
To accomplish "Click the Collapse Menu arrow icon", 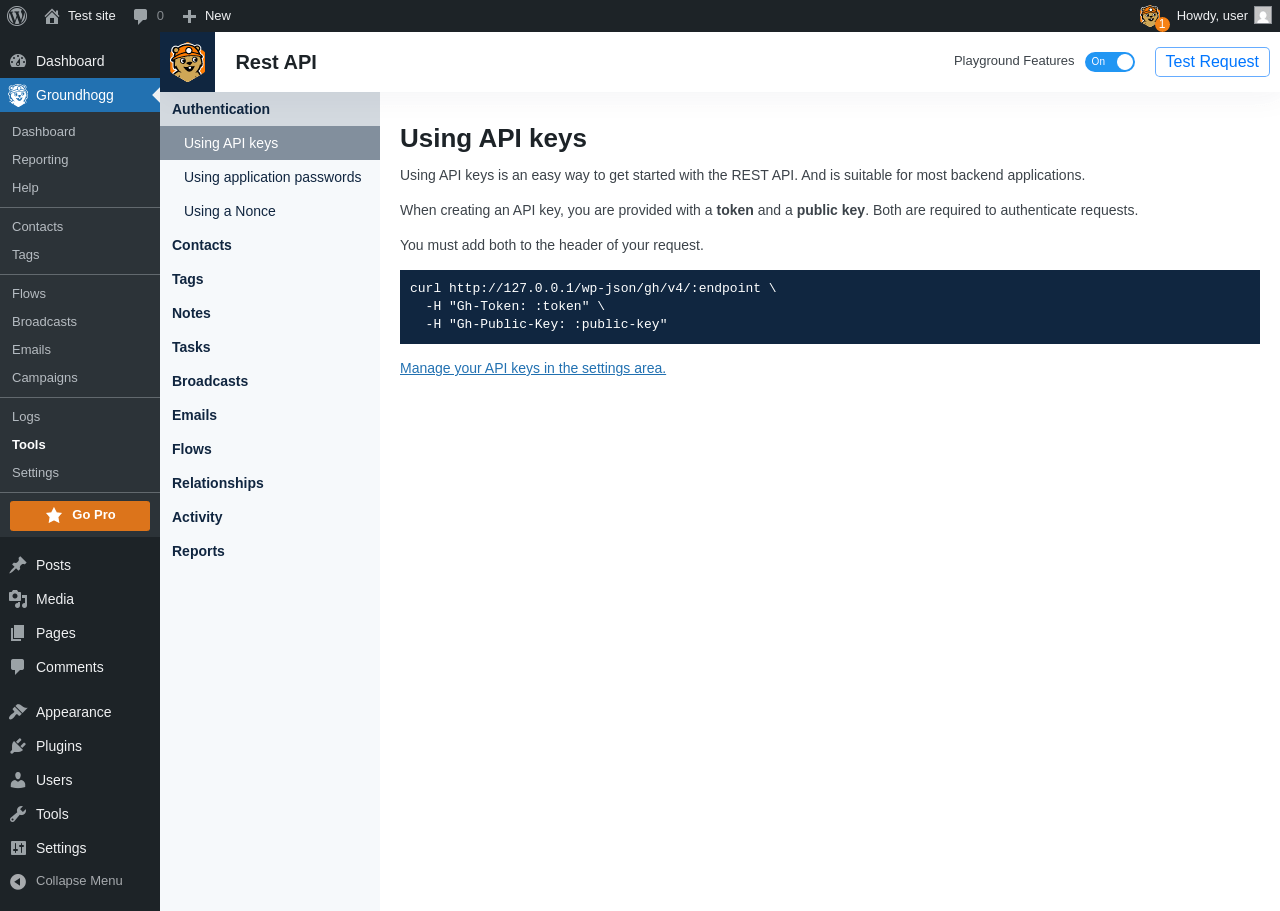I will [x=18, y=881].
